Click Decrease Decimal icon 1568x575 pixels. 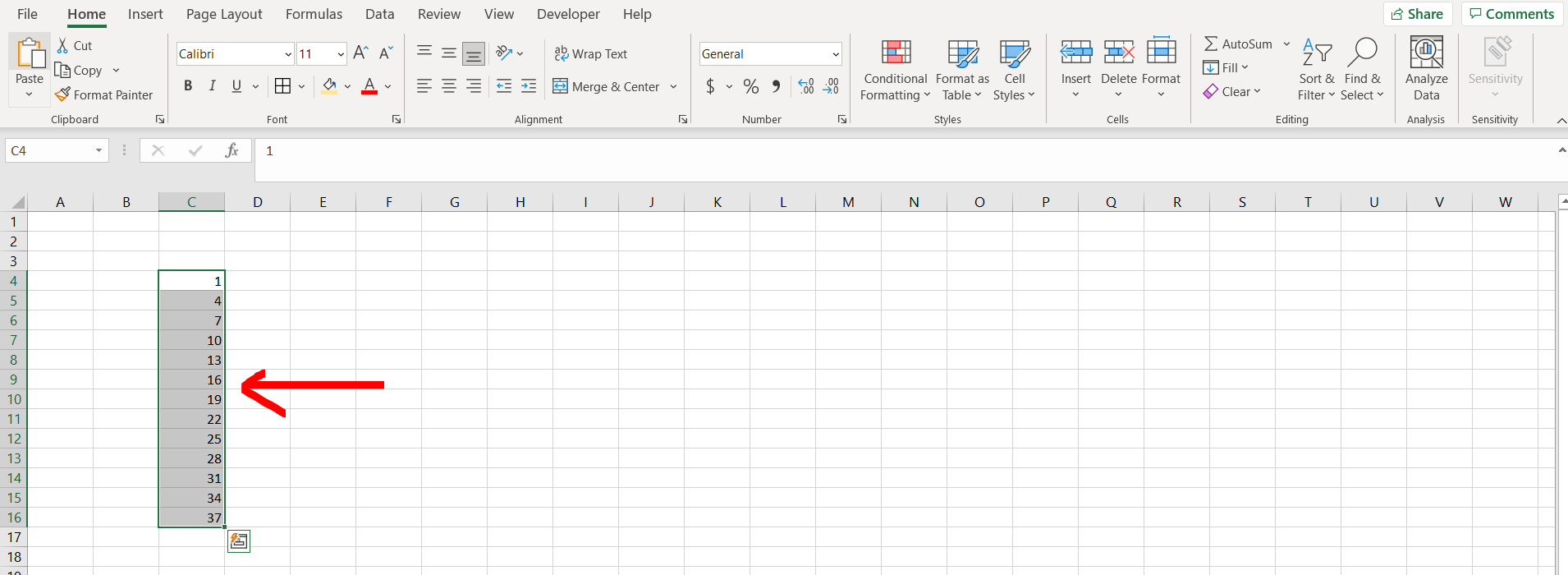831,86
